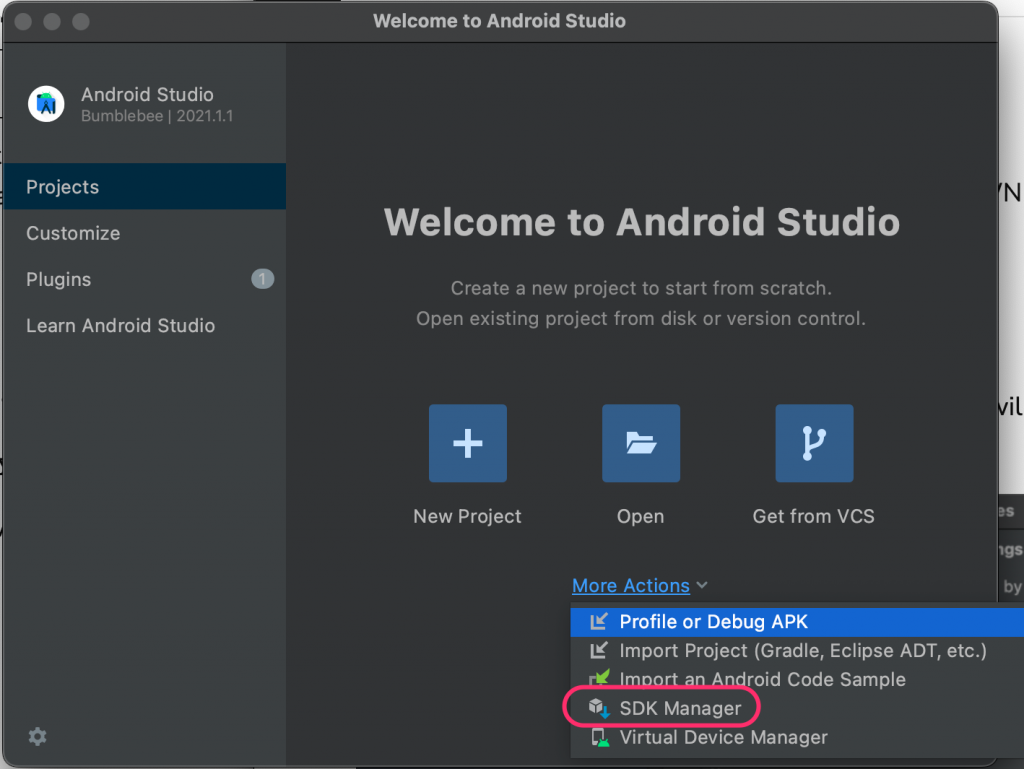Click the Get from VCS branch icon
This screenshot has width=1024, height=769.
pyautogui.click(x=814, y=443)
